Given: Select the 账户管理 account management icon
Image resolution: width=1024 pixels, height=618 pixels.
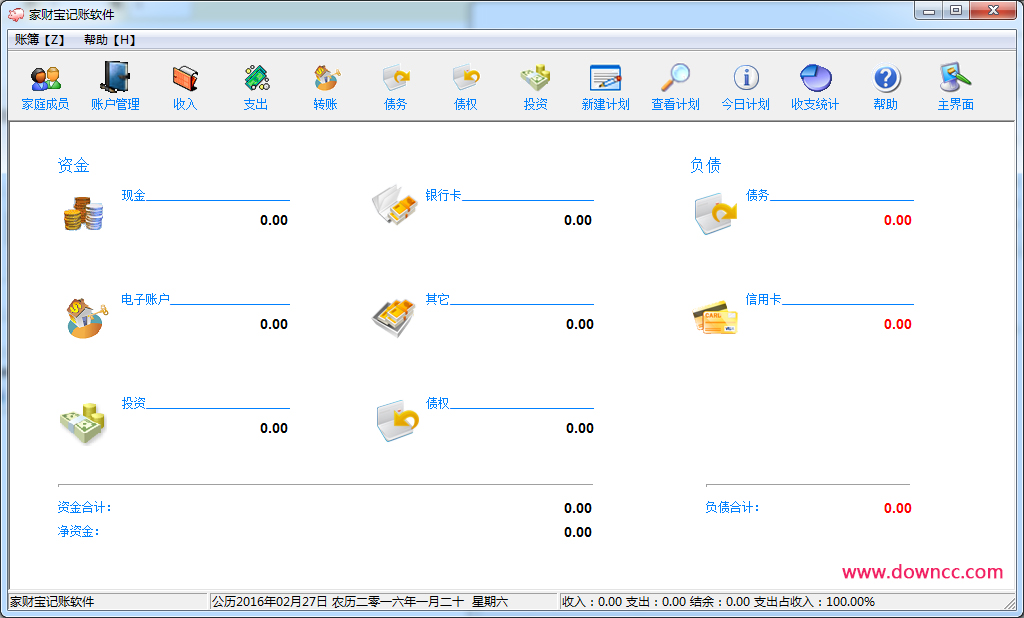Looking at the screenshot, I should pyautogui.click(x=114, y=86).
